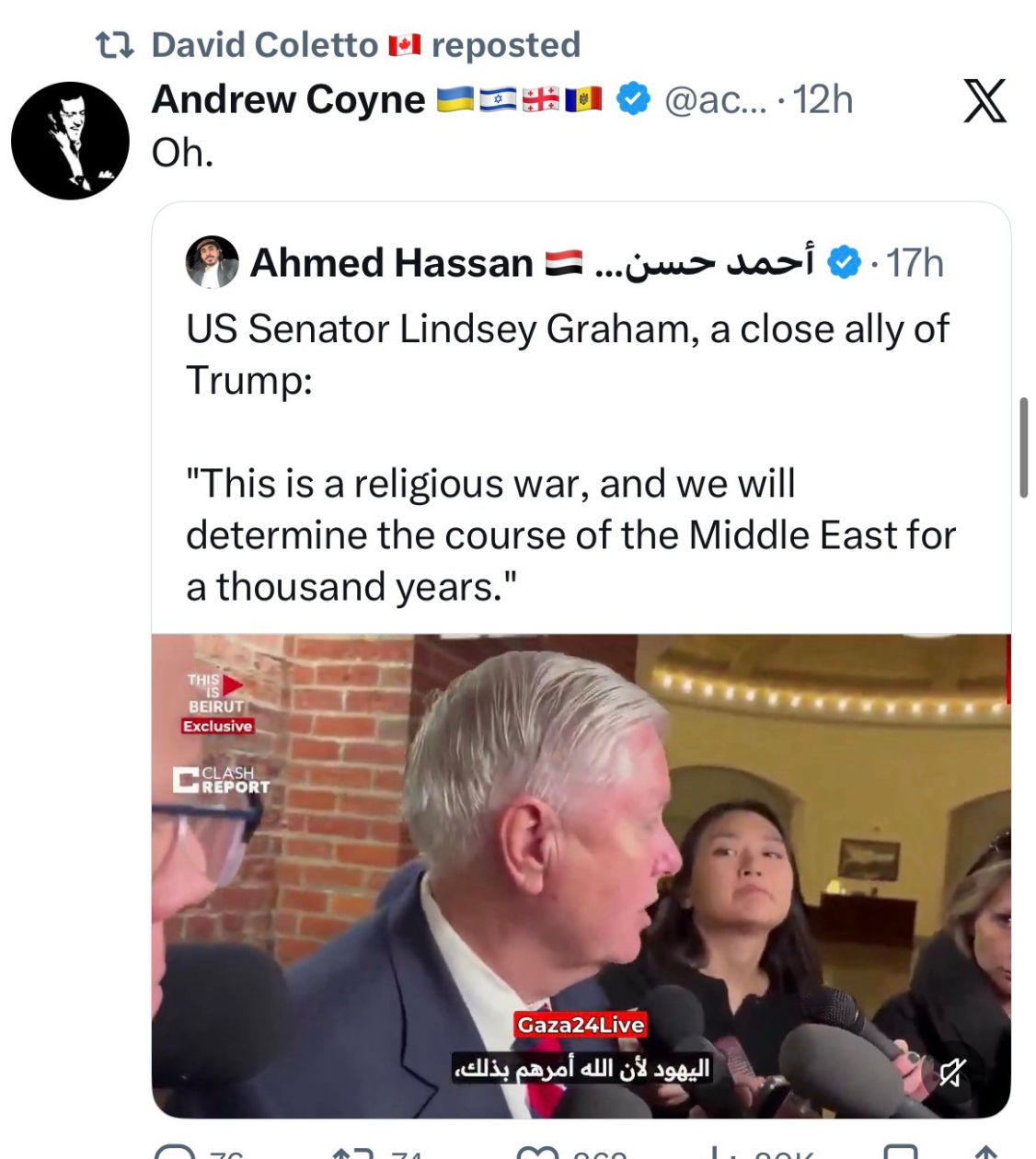Tap the reply comment icon
This screenshot has width=1036, height=1159.
click(x=175, y=1152)
